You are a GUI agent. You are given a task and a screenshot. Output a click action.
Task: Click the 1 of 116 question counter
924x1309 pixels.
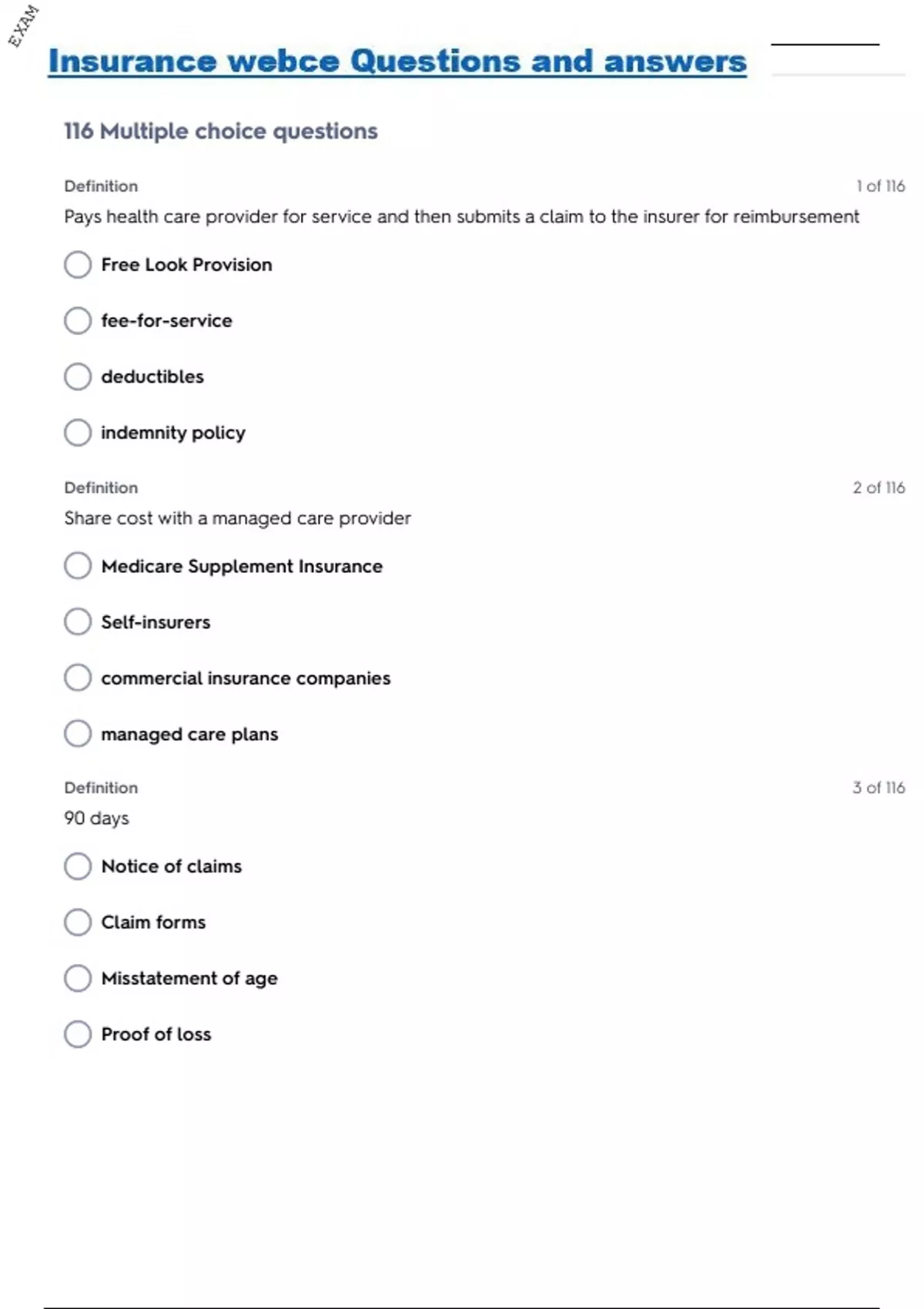(x=880, y=186)
